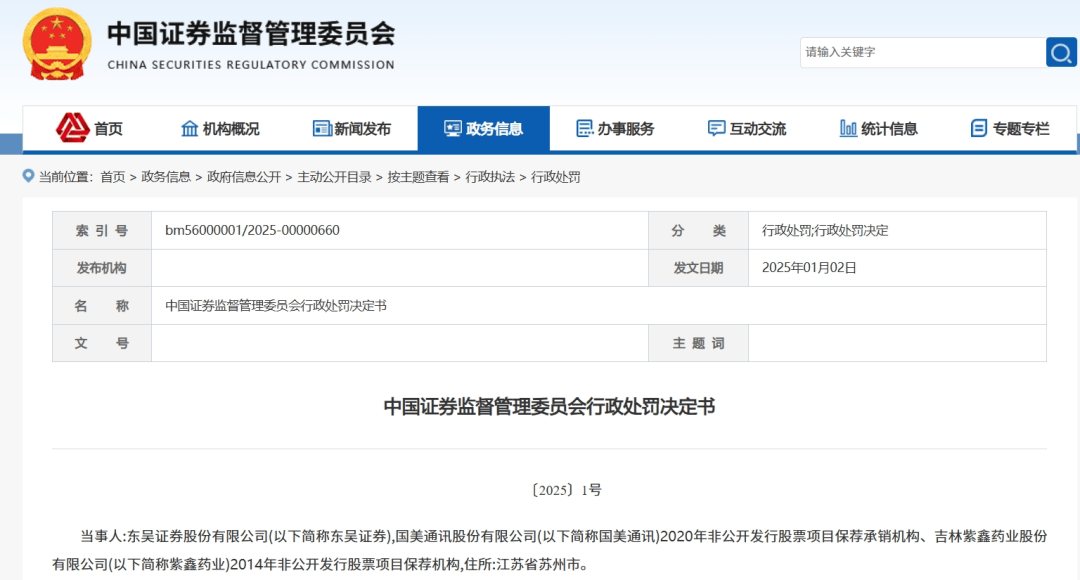Go to 政府信息公开 in the breadcrumb
Screen dimensions: 1080x580
pyautogui.click(x=244, y=177)
